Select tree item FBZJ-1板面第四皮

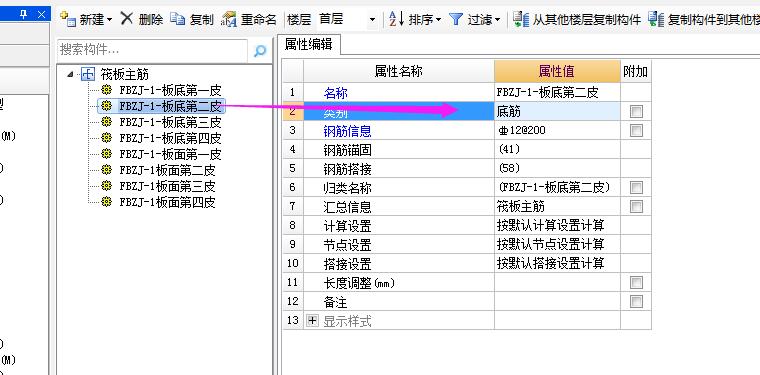167,202
